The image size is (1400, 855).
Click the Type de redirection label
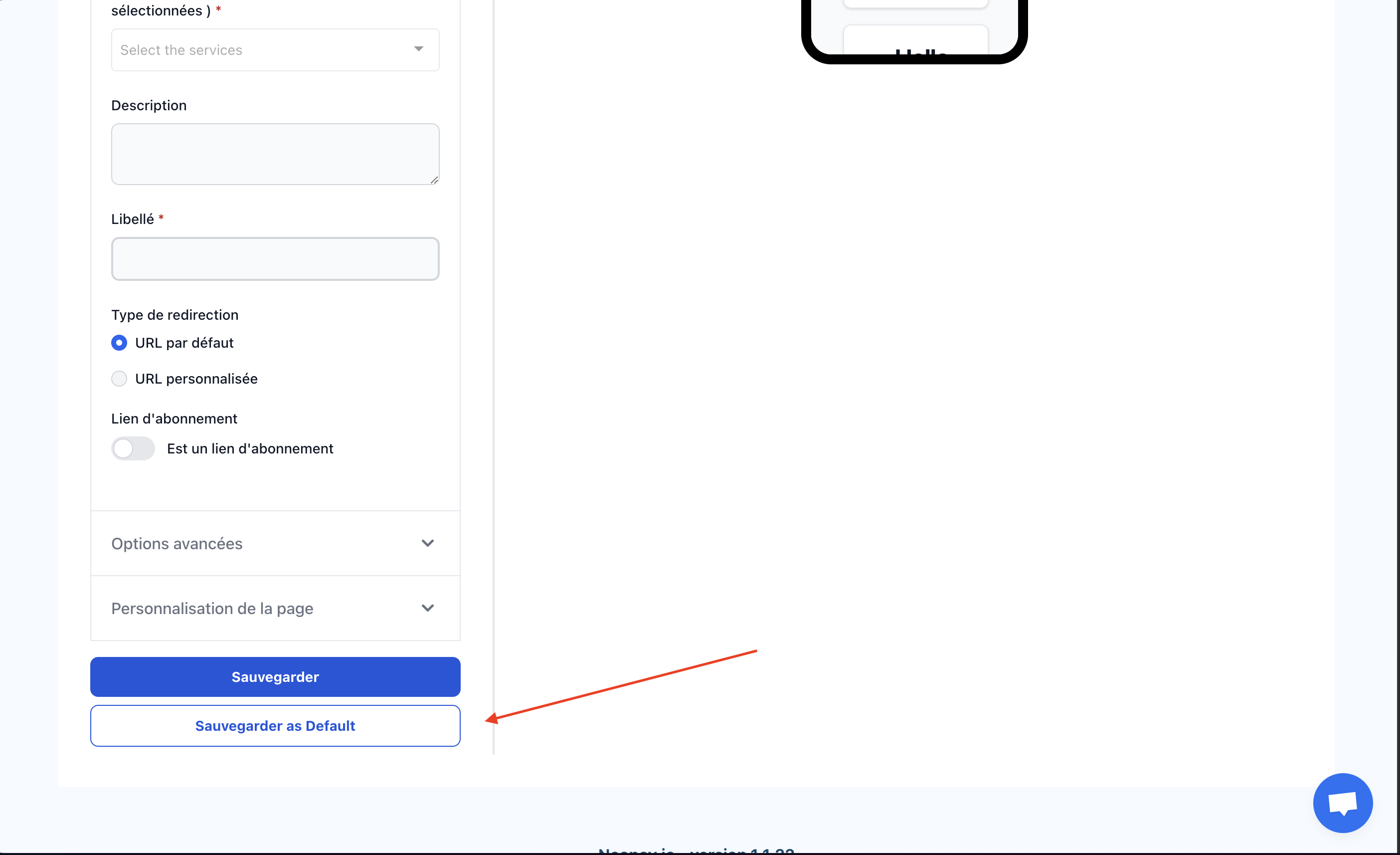(x=175, y=315)
